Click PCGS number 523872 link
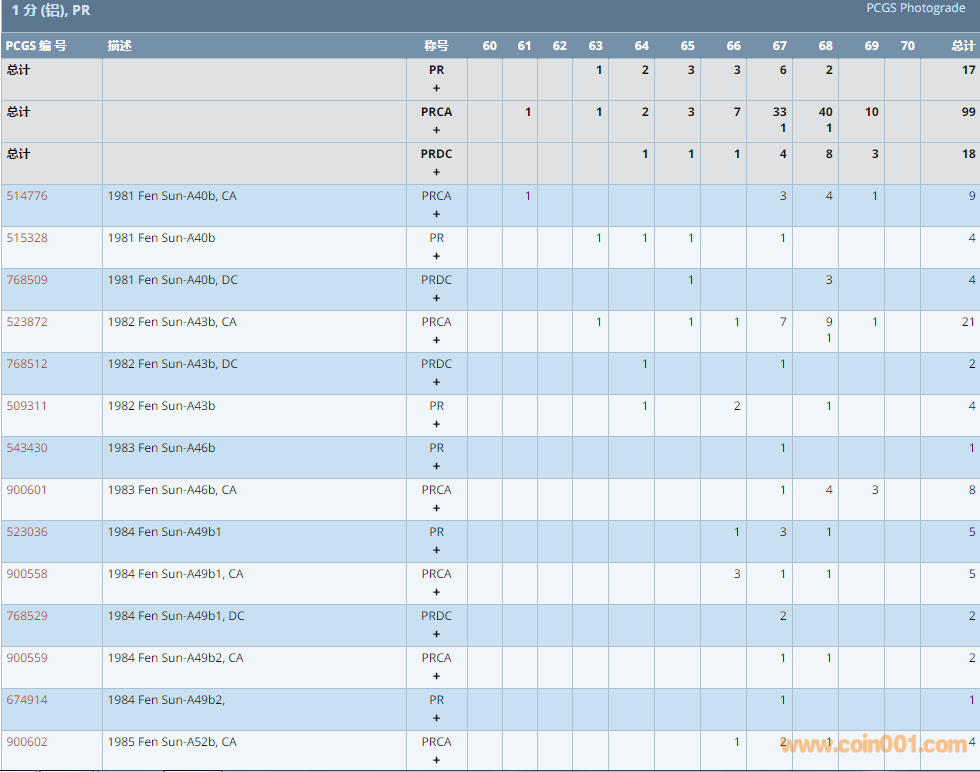This screenshot has width=980, height=772. pos(27,322)
